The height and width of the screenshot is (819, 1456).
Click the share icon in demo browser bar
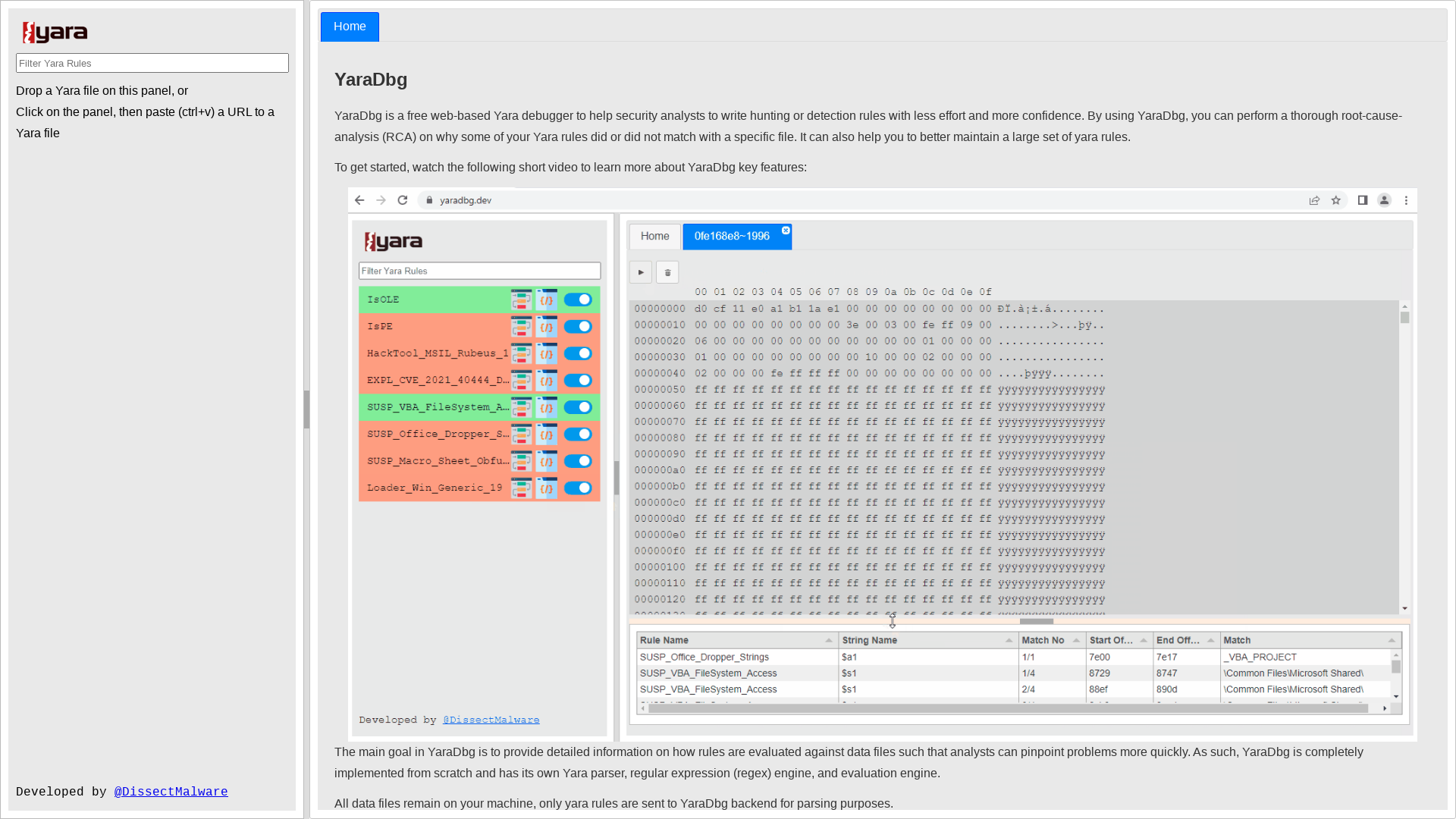(x=1314, y=200)
